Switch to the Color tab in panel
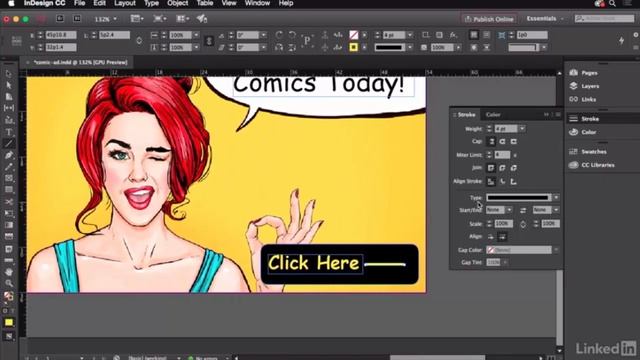 (493, 115)
